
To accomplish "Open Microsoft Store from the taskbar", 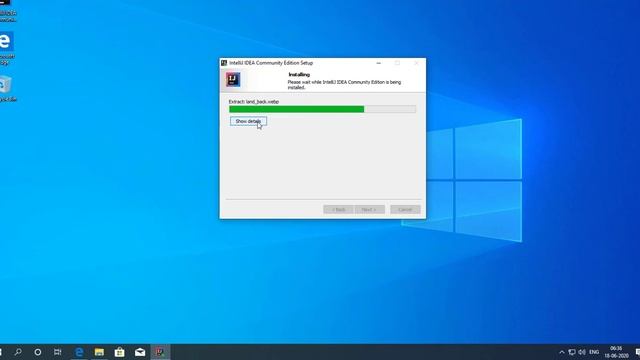I will pyautogui.click(x=120, y=352).
